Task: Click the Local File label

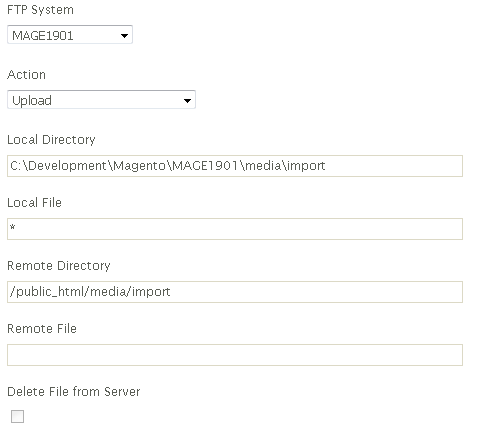Action: (34, 203)
